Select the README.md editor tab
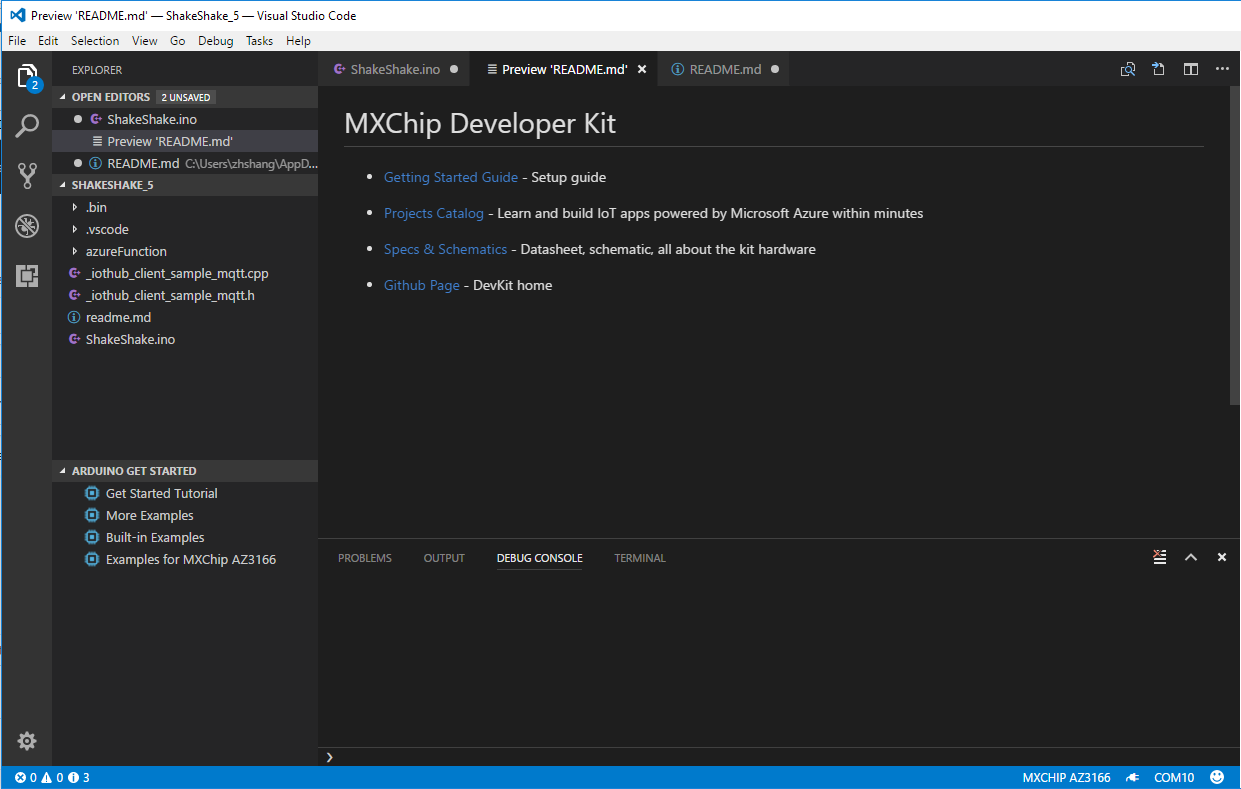 coord(723,69)
